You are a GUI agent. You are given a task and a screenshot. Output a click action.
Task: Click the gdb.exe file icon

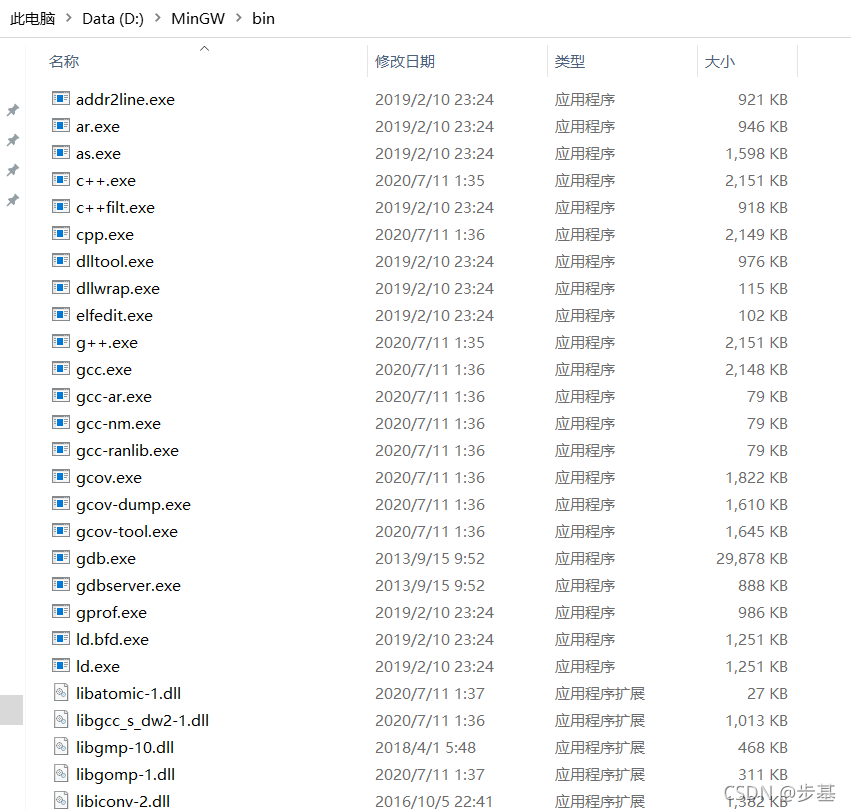[x=61, y=558]
